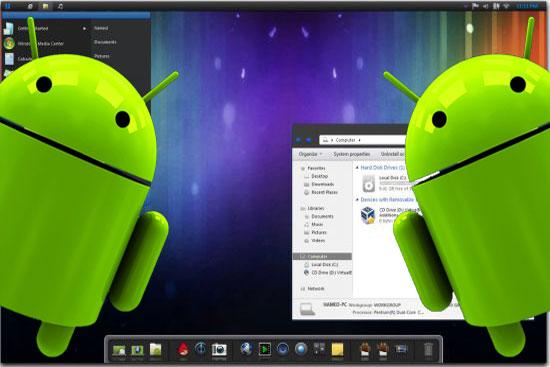Select CD Drive (D:) in navigation tree

[331, 273]
